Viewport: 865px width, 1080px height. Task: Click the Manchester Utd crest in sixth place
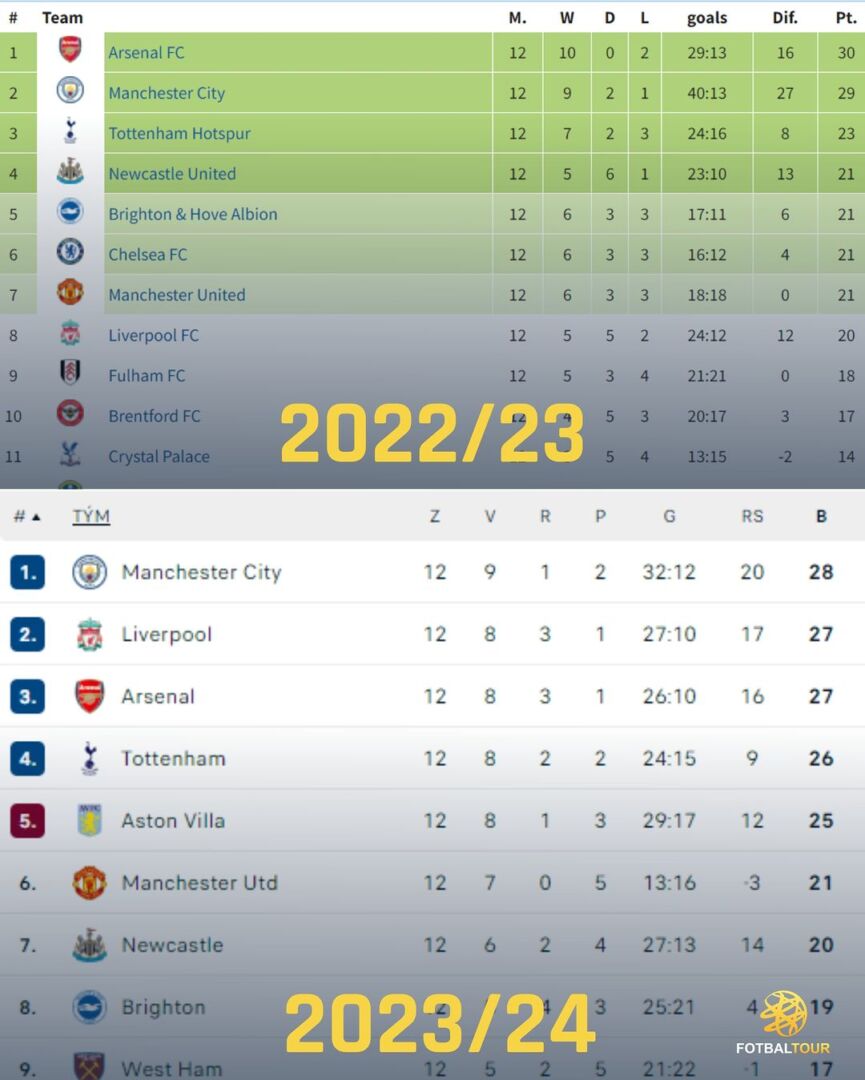[90, 883]
